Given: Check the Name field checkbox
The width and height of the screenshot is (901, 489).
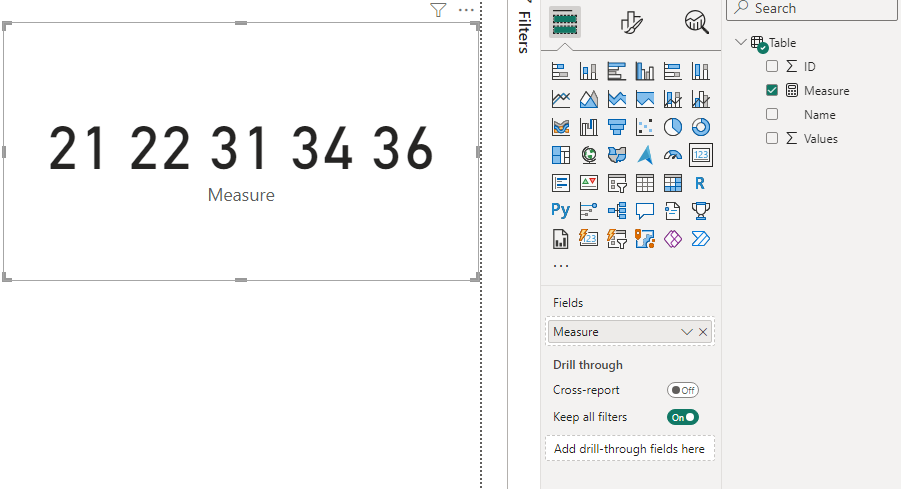Looking at the screenshot, I should point(772,114).
